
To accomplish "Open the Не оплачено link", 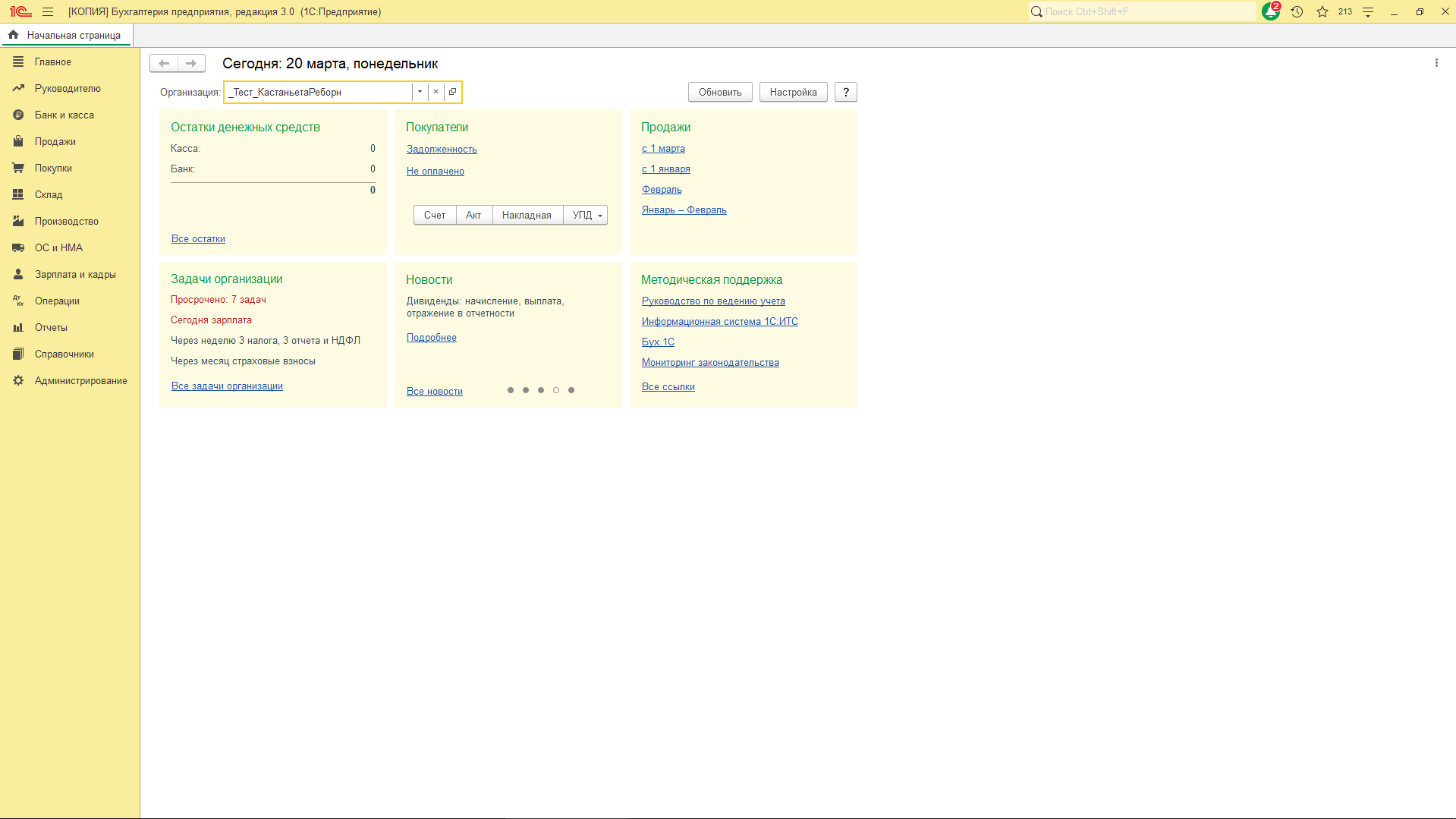I will [x=436, y=172].
